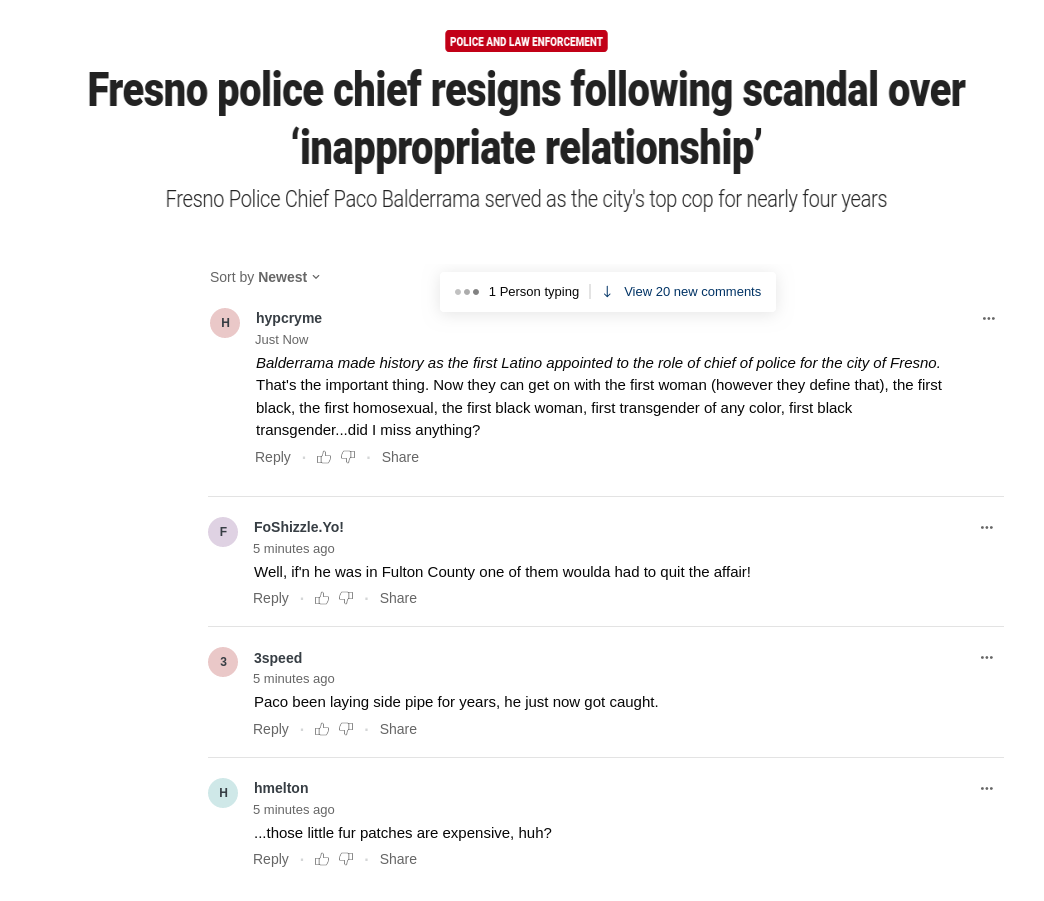
Task: Share 3speed's comment
Action: point(398,729)
